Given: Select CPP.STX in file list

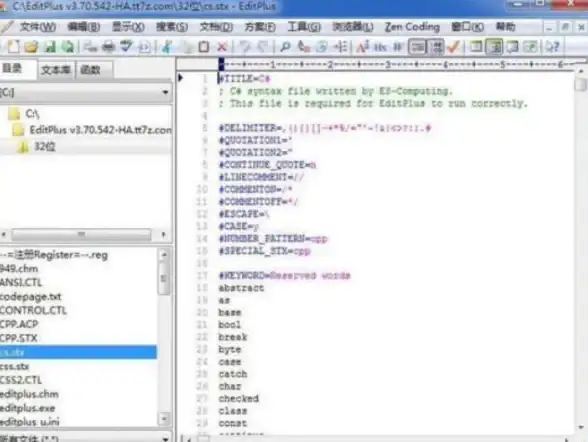Looking at the screenshot, I should (19, 338).
